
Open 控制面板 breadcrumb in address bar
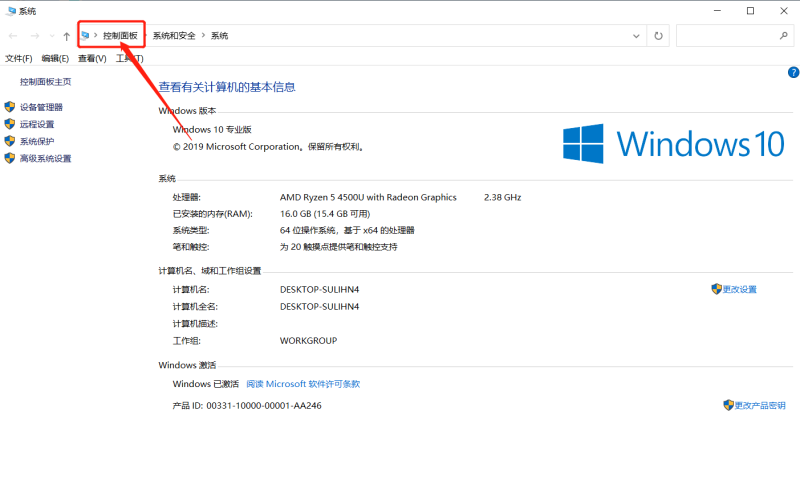pos(120,36)
